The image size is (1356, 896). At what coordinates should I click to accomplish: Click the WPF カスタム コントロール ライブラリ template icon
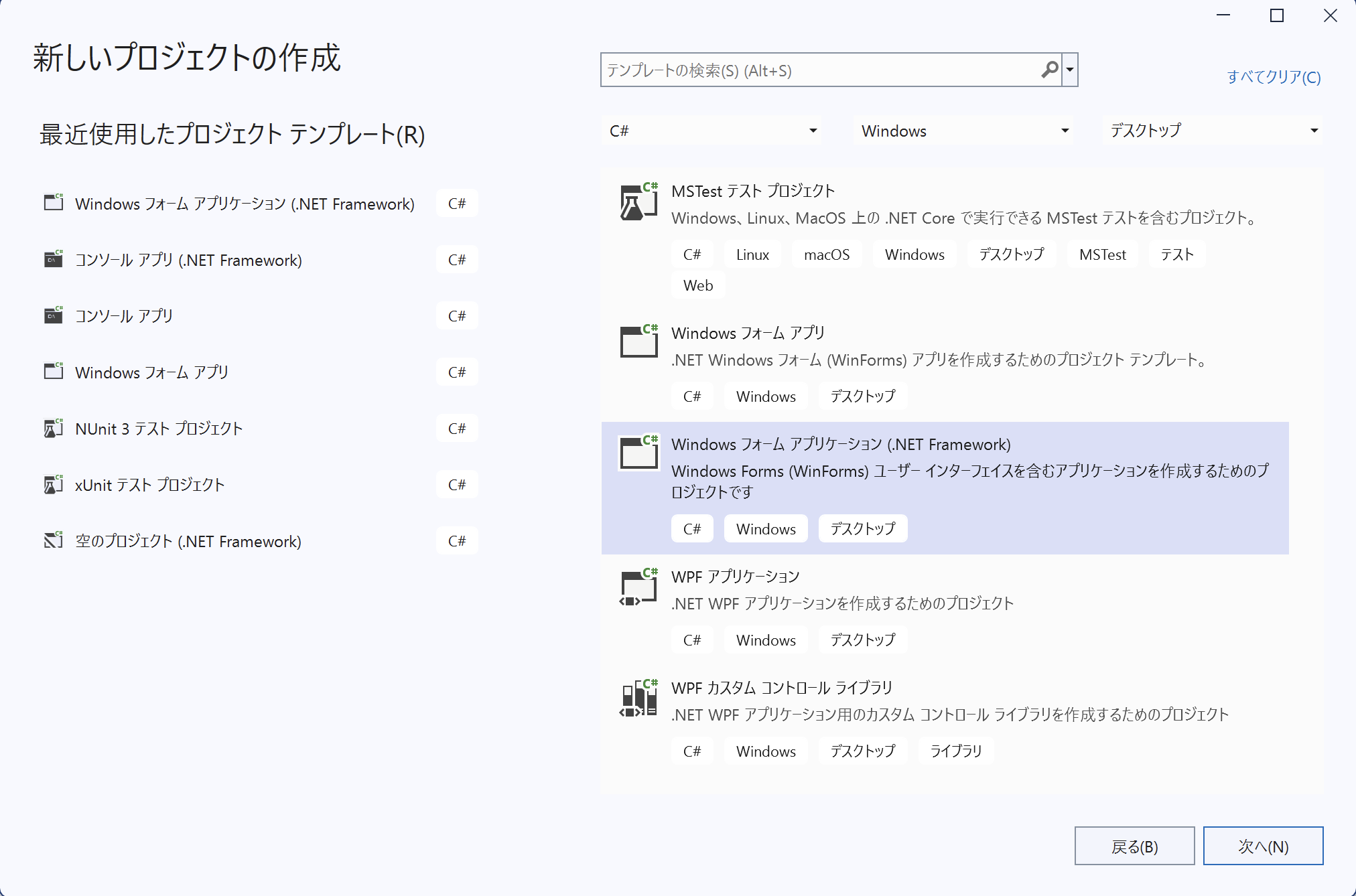pyautogui.click(x=638, y=698)
